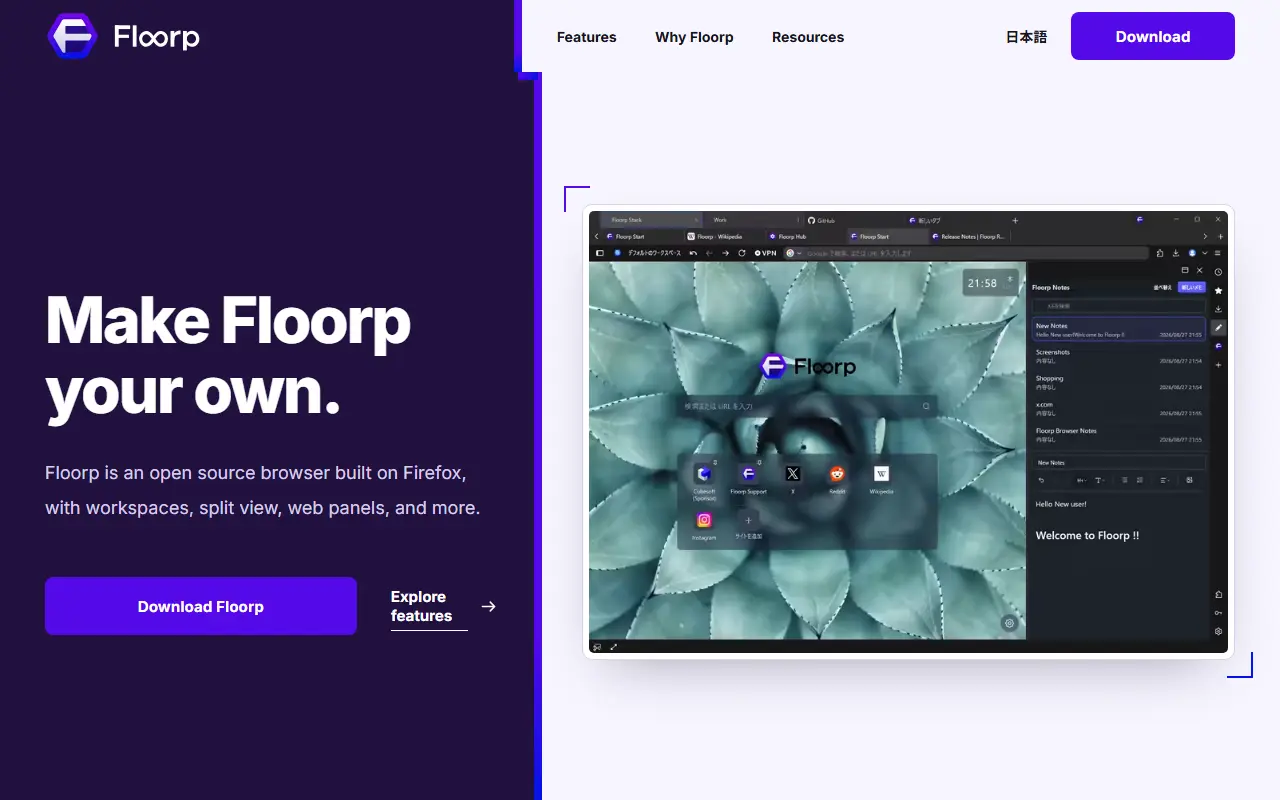Click the Floorp icon in the right sidebar
This screenshot has height=800, width=1280.
(1218, 346)
